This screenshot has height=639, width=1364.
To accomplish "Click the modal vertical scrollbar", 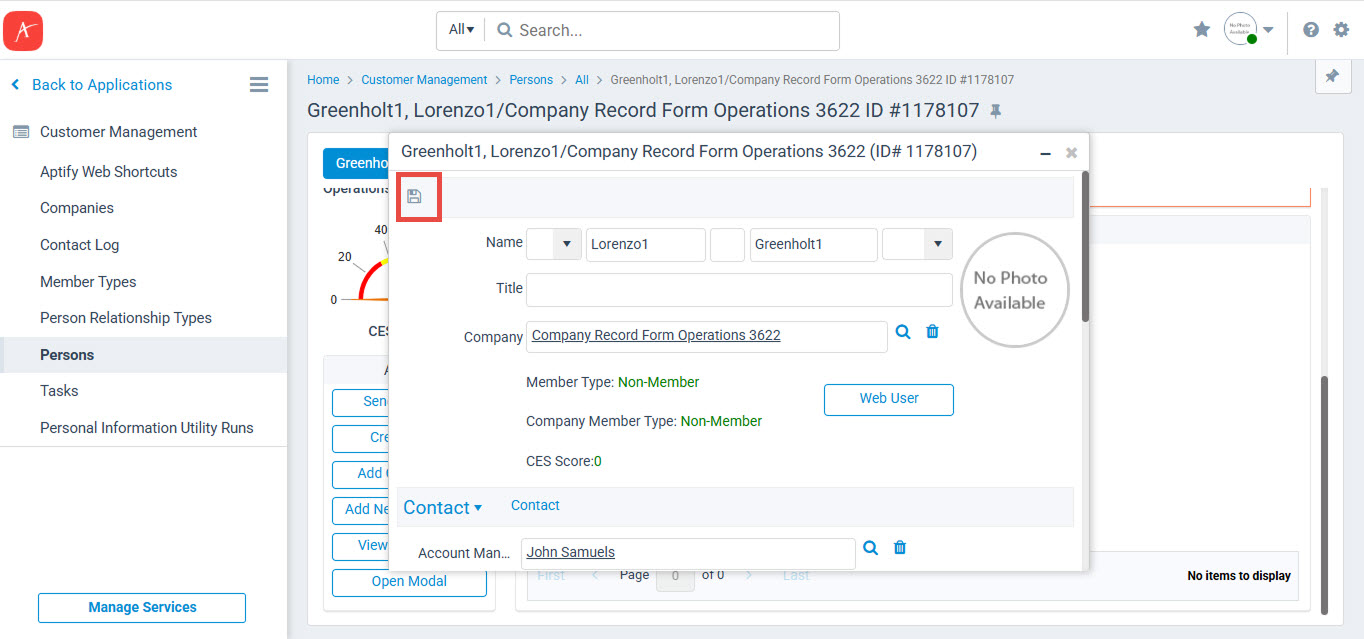I will point(1084,247).
